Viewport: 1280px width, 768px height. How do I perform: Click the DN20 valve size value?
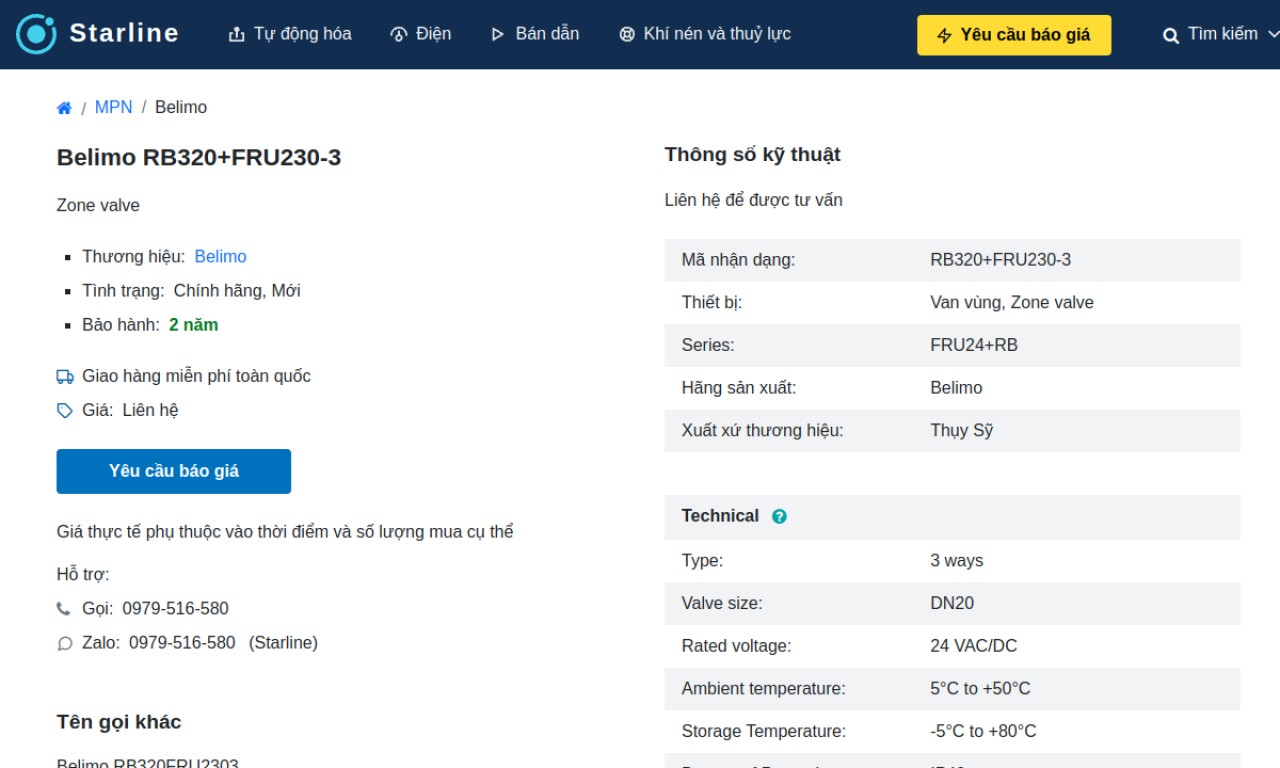(952, 603)
